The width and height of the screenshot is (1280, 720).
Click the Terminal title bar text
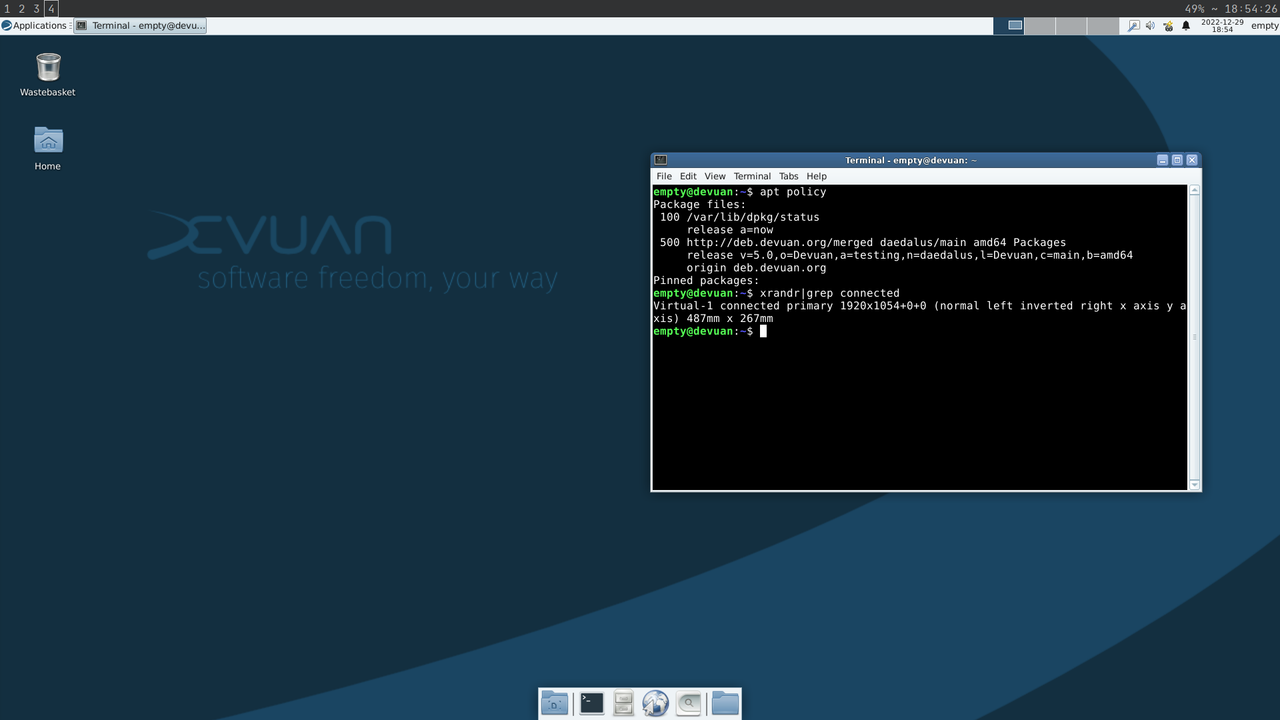click(911, 160)
